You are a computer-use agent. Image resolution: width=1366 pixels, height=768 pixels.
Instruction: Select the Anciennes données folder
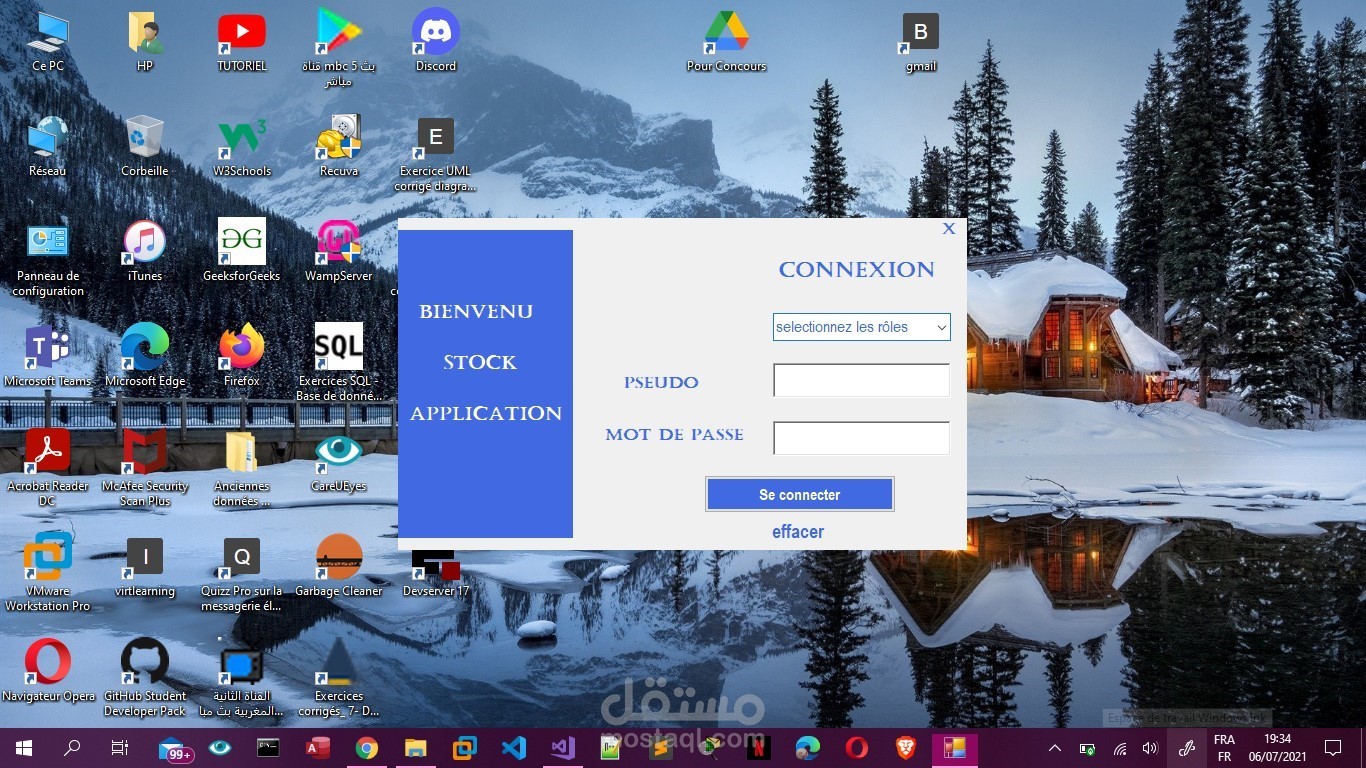[x=242, y=467]
